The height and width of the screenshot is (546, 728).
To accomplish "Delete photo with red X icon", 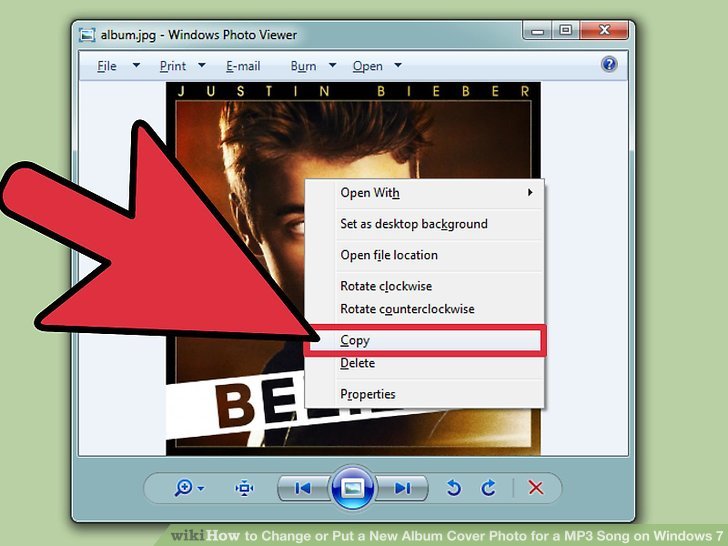I will [536, 488].
